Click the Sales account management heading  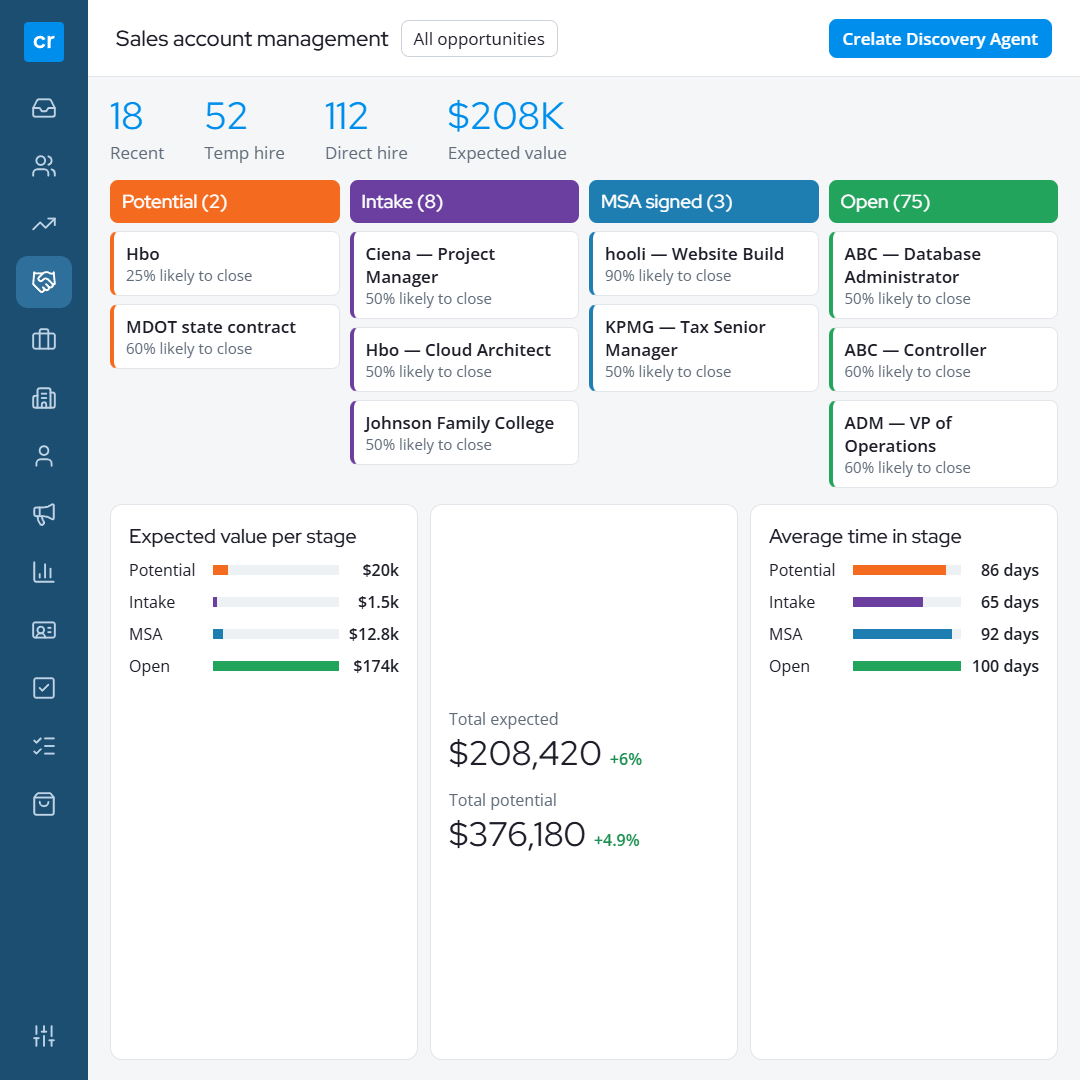point(251,39)
